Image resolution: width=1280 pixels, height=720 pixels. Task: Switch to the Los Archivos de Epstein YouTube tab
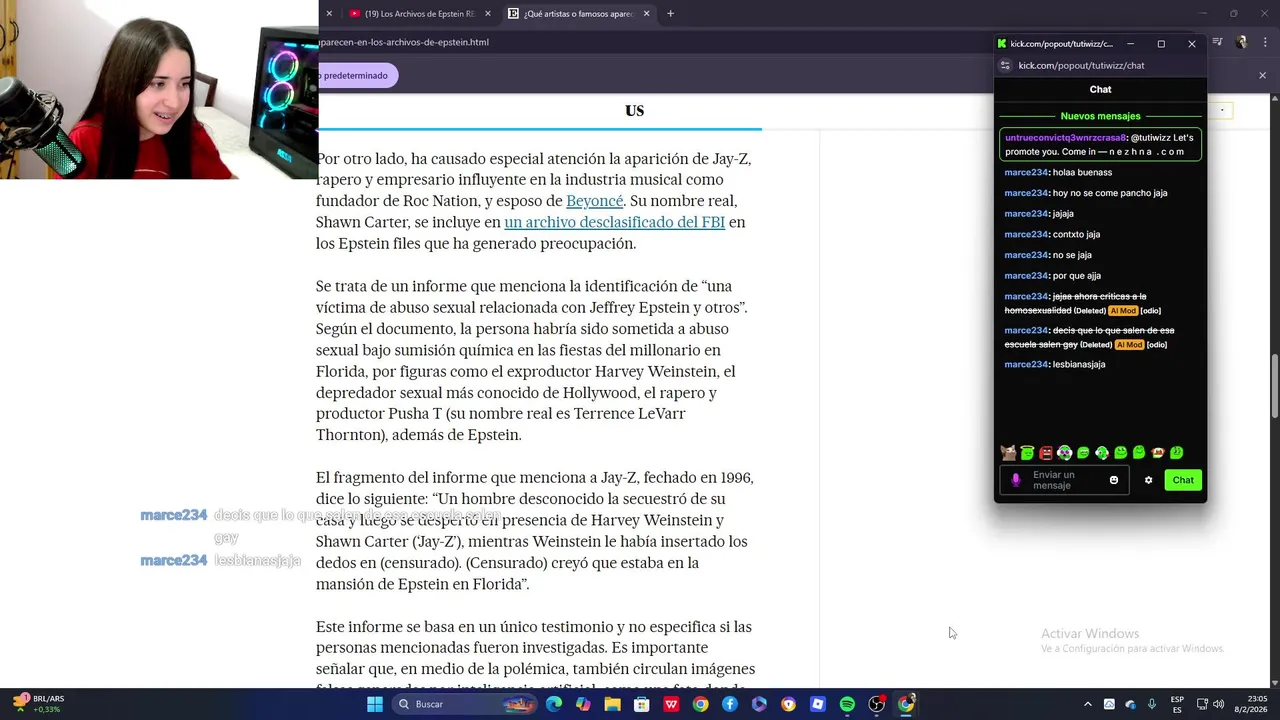[415, 14]
